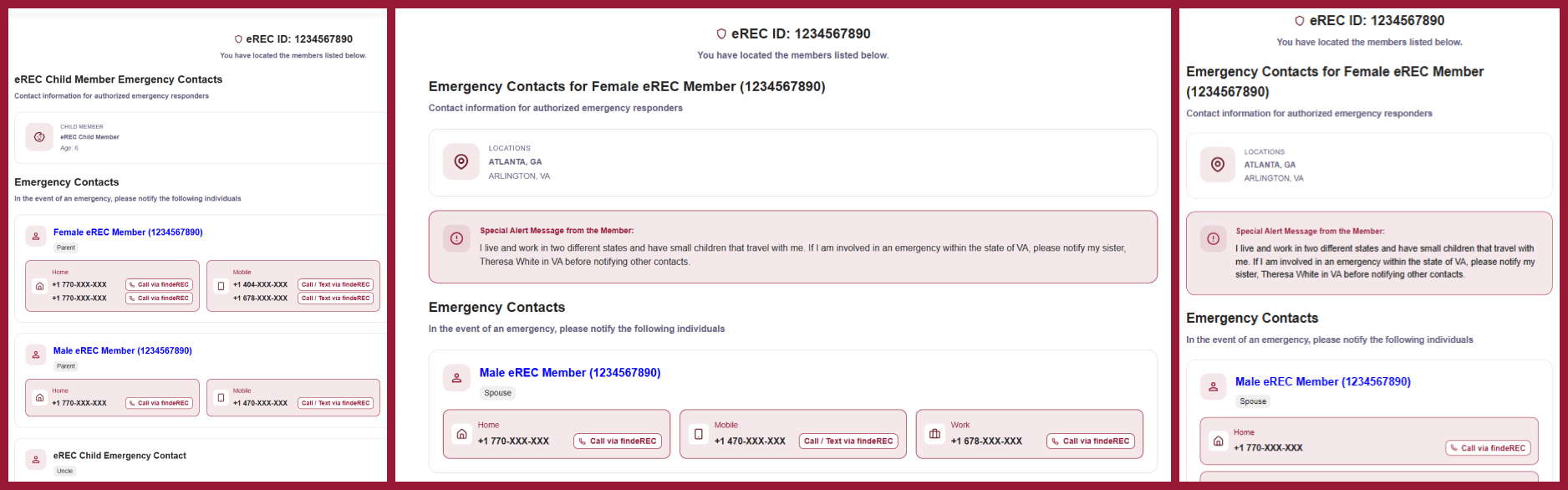Viewport: 1568px width, 490px height.
Task: Open Female eREC Member link in left panel
Action: [128, 232]
